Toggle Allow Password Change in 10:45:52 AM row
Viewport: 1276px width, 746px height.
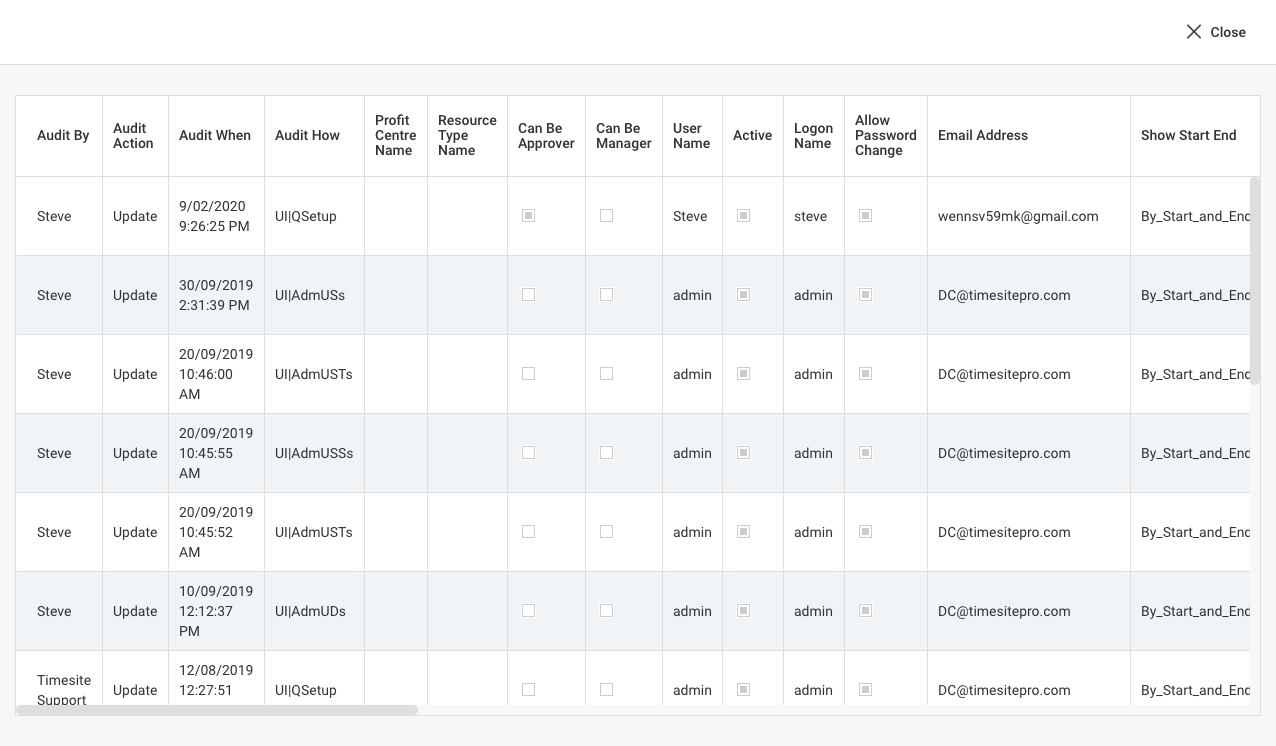[x=866, y=532]
